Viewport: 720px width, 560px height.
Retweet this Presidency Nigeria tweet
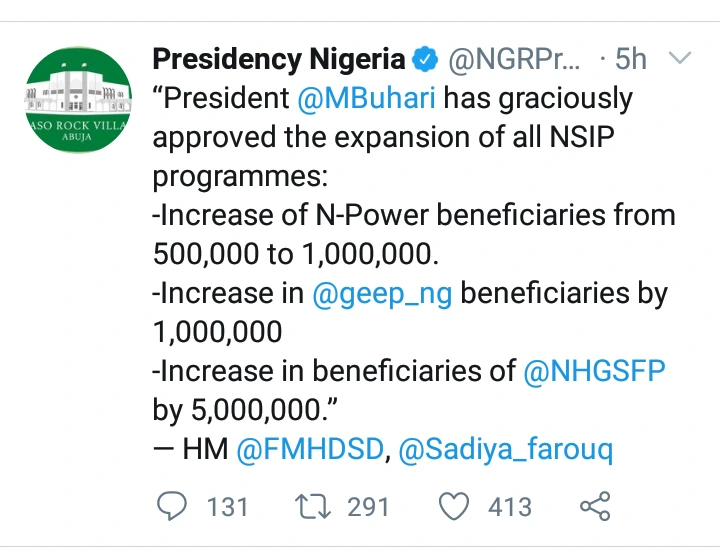tap(313, 506)
